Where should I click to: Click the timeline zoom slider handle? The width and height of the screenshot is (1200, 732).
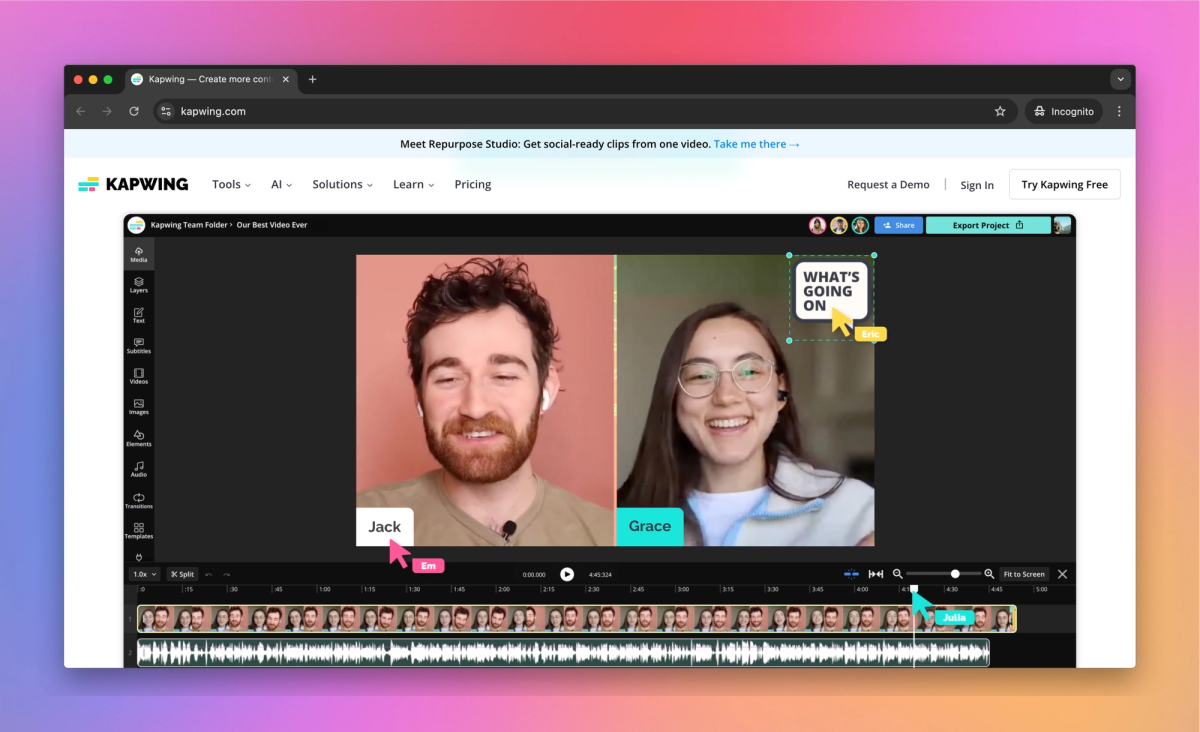[955, 574]
